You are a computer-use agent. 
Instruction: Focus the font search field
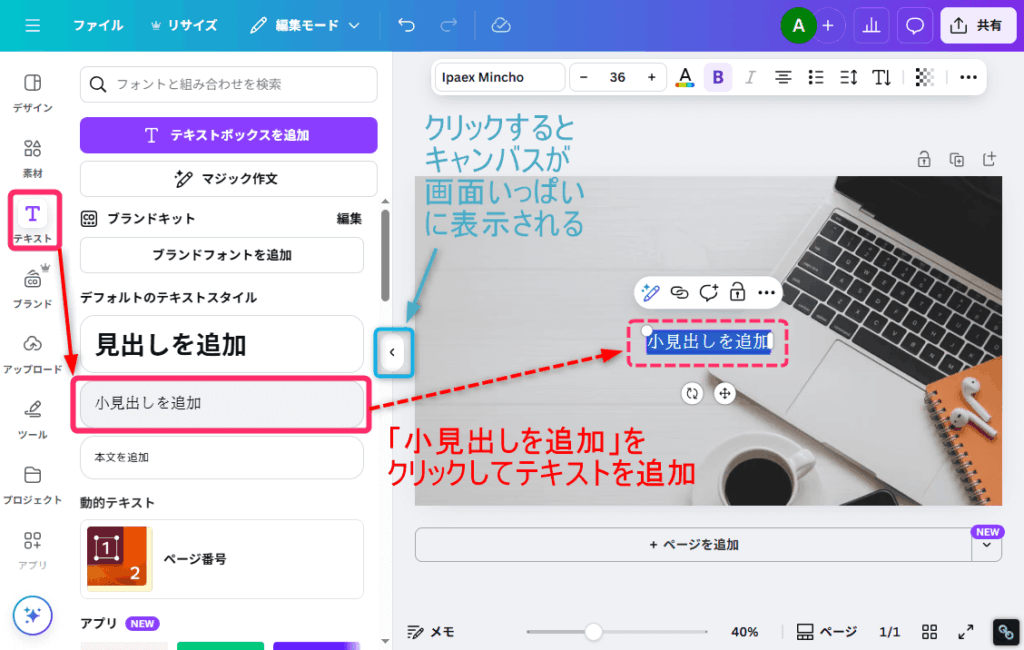point(229,84)
